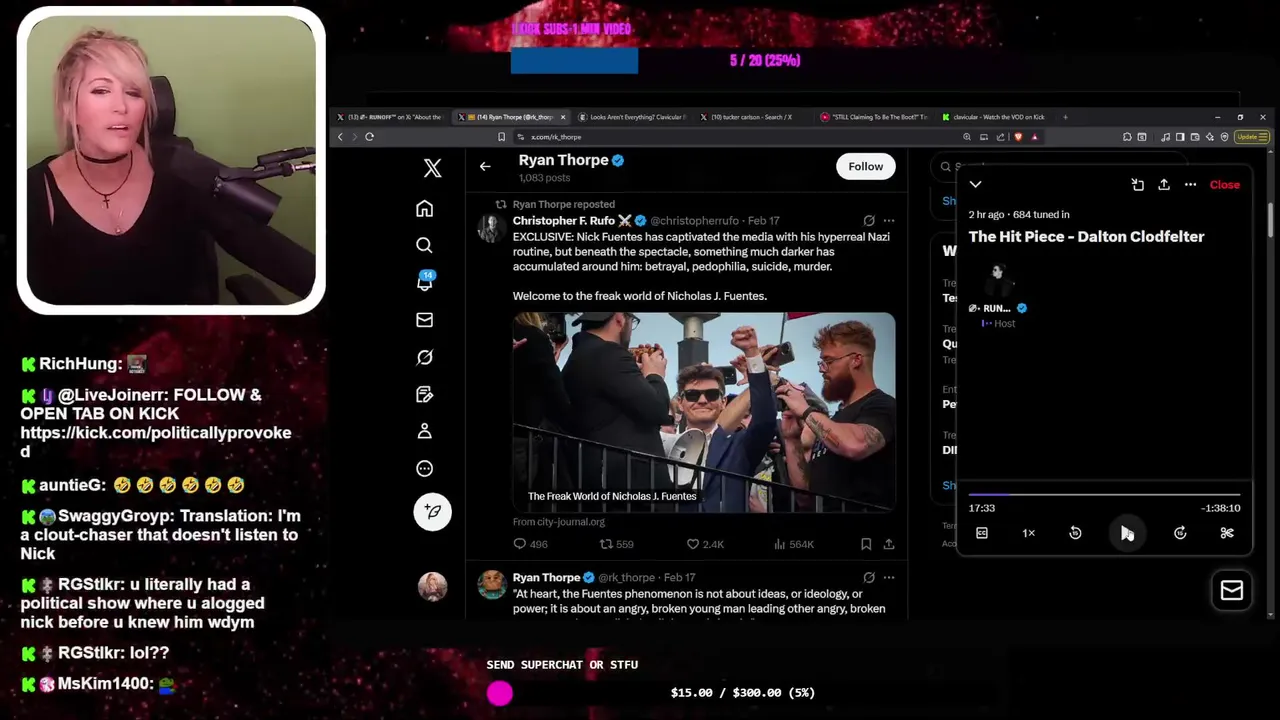Image resolution: width=1280 pixels, height=720 pixels.
Task: Reply to the Christopher Rufo post
Action: [x=530, y=544]
